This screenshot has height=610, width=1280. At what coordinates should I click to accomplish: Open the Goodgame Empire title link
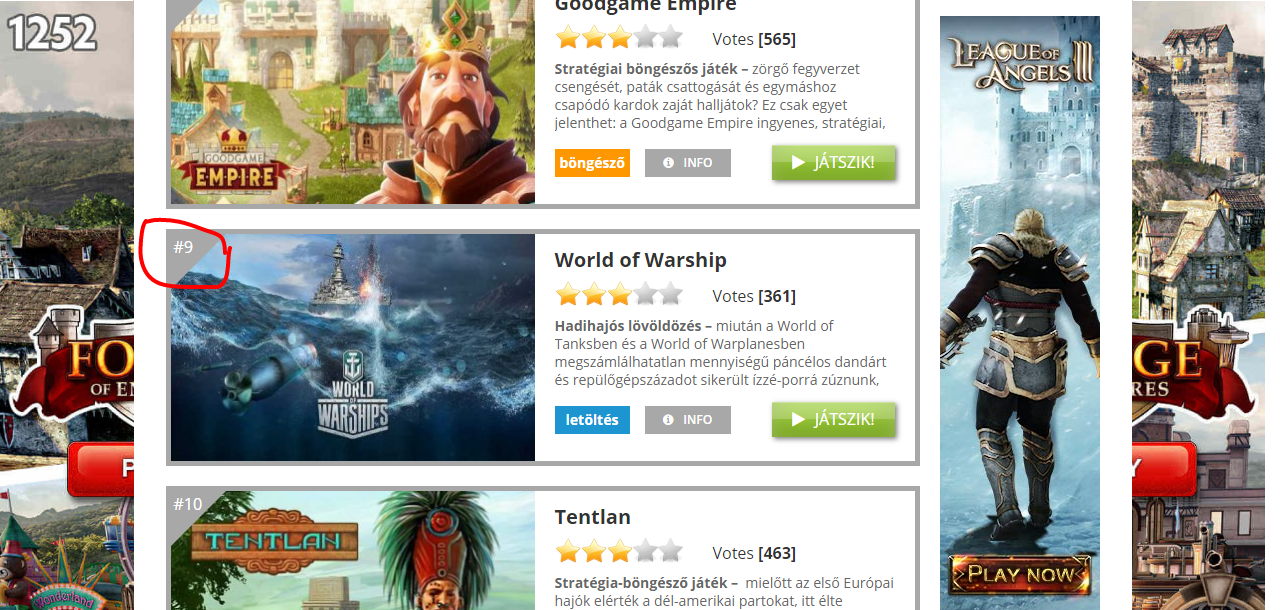click(645, 6)
